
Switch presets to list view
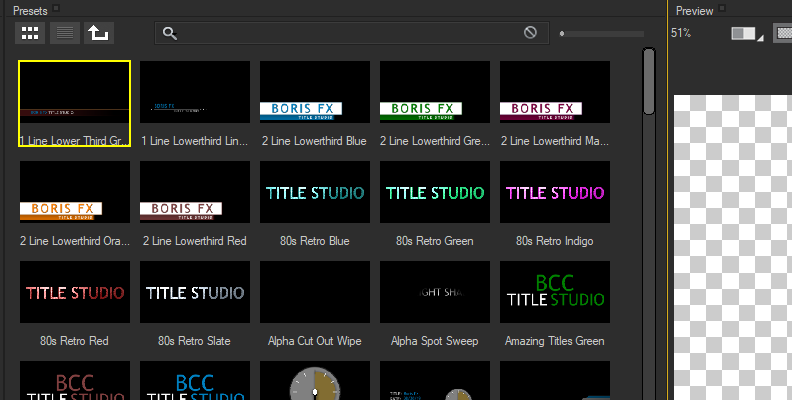click(64, 33)
